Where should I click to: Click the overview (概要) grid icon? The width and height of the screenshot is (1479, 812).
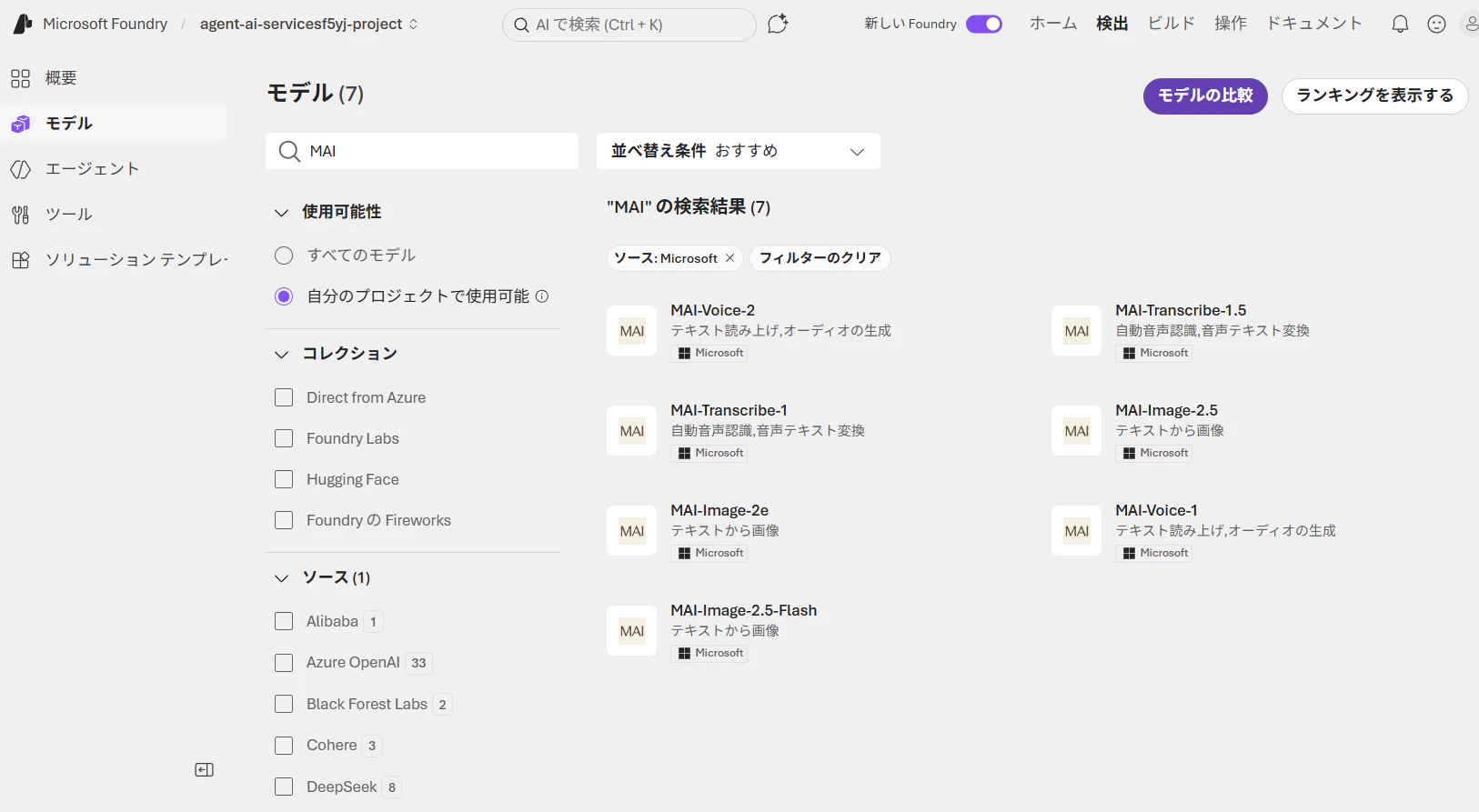pos(21,78)
